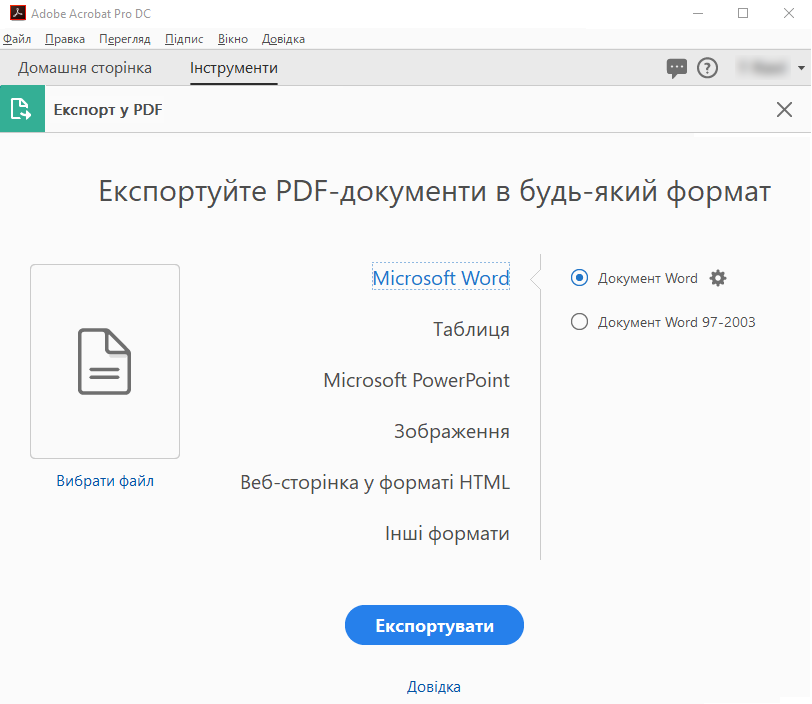Open the account dropdown arrow
The height and width of the screenshot is (704, 812).
[801, 68]
